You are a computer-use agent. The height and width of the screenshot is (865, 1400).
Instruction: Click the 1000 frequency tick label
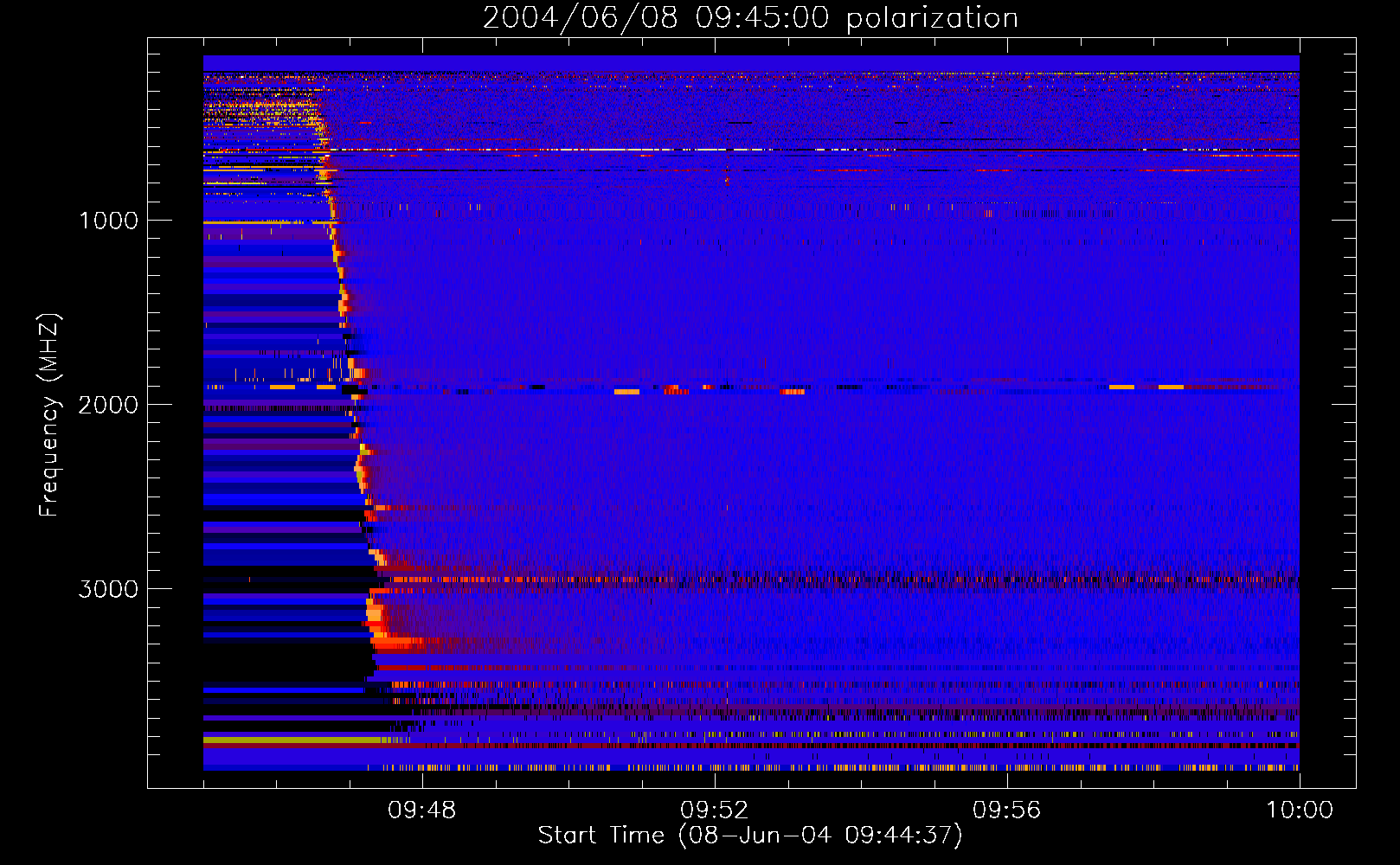click(108, 221)
